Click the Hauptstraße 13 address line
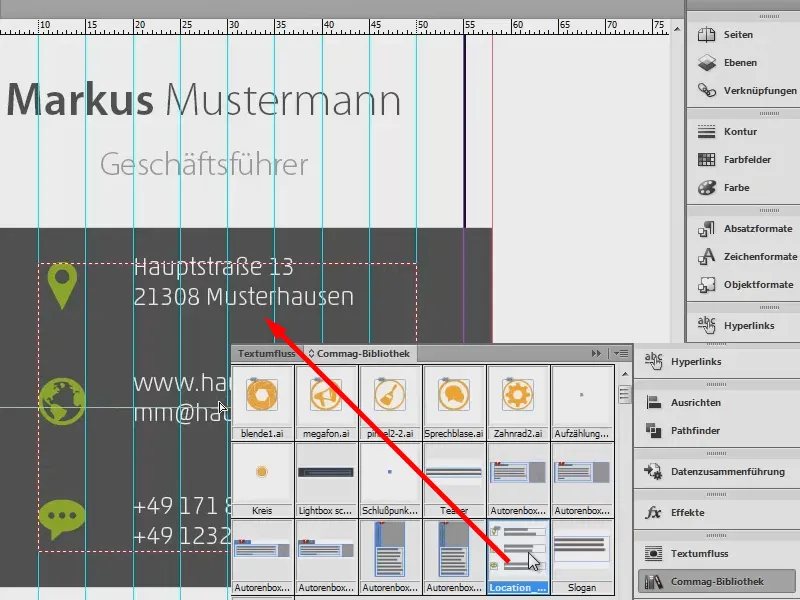The image size is (800, 600). coord(213,267)
